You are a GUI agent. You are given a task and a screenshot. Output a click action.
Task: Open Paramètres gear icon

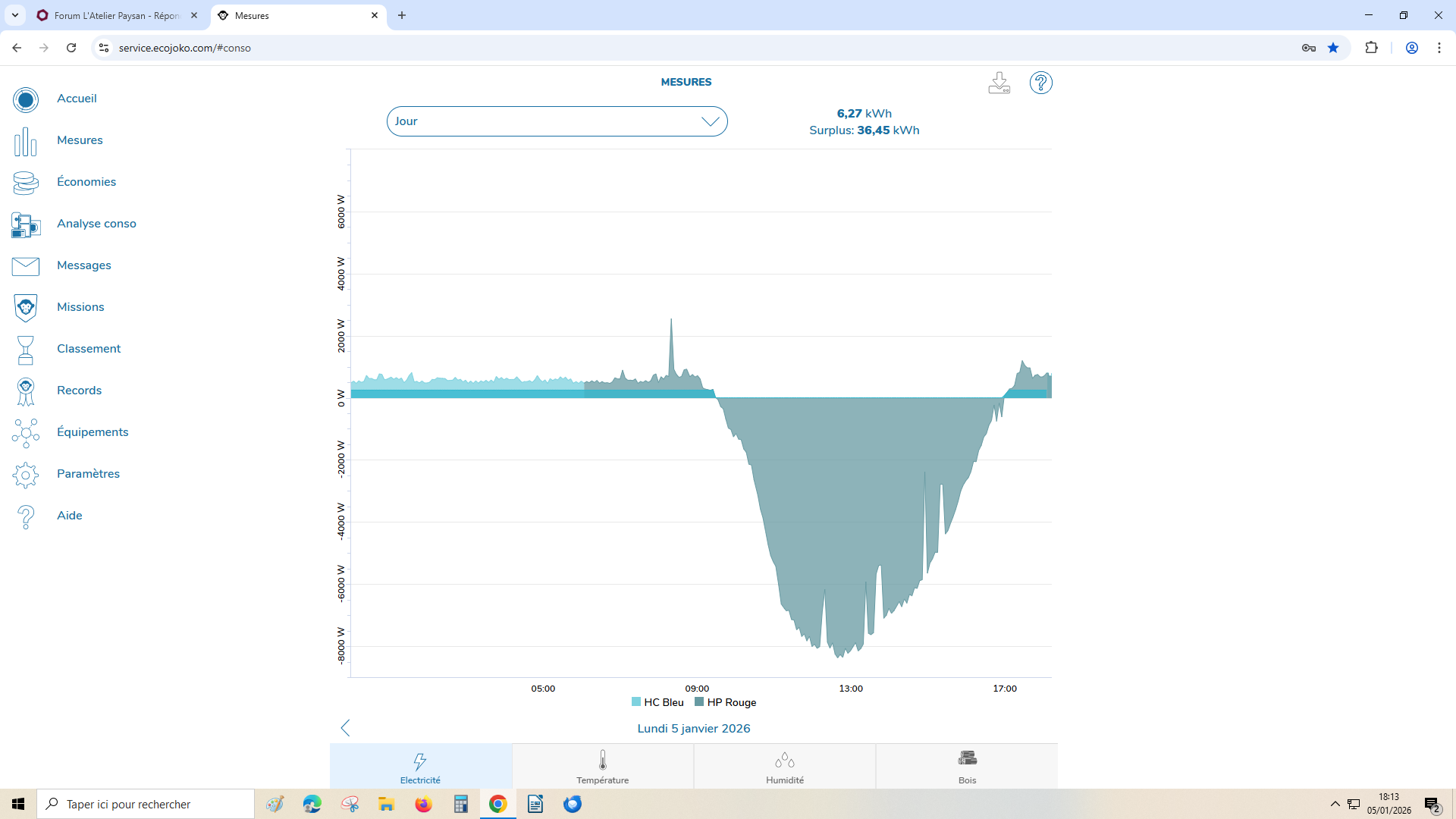coord(25,475)
